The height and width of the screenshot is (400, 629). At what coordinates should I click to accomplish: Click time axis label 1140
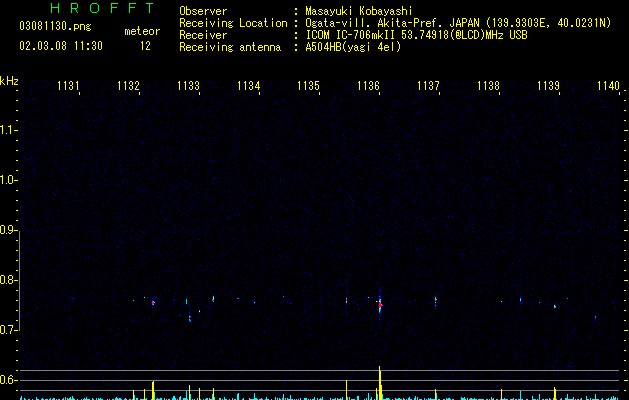[609, 86]
